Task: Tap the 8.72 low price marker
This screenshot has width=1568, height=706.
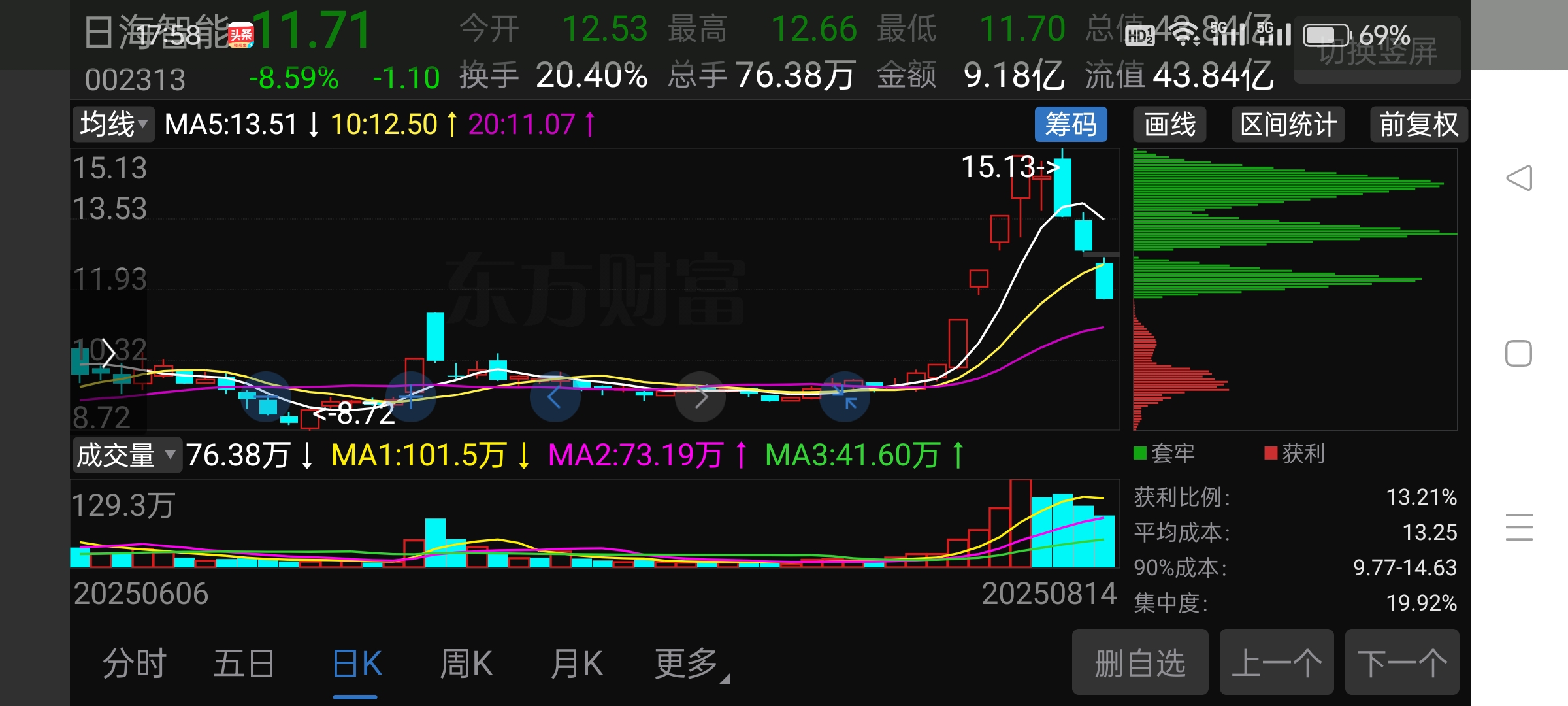Action: tap(354, 413)
